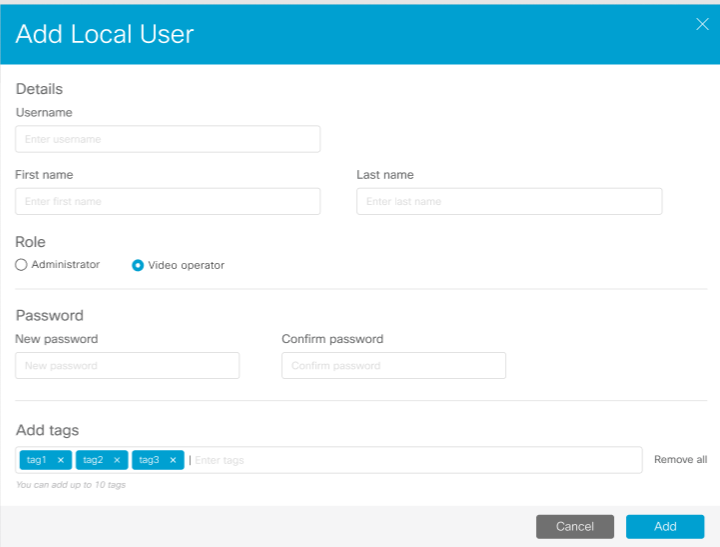Click the tag2 chip label text
Screen dimensions: 720x547
pos(93,460)
